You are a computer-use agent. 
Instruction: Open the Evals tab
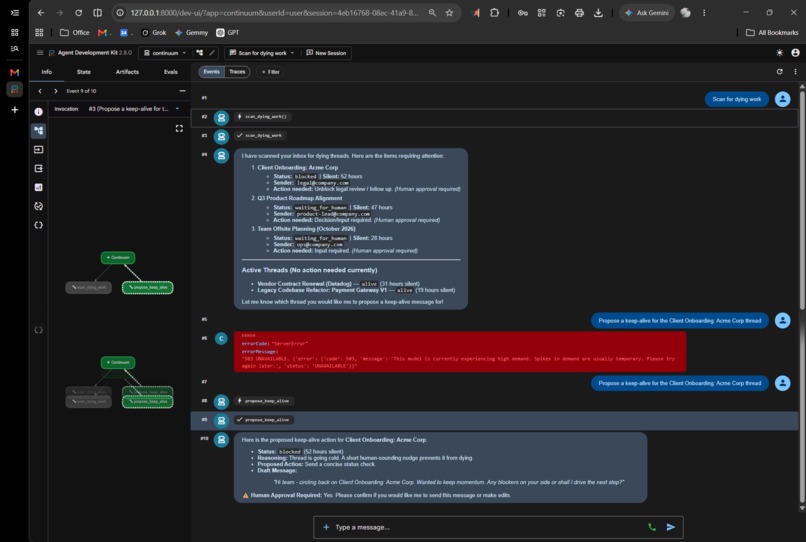pyautogui.click(x=171, y=72)
